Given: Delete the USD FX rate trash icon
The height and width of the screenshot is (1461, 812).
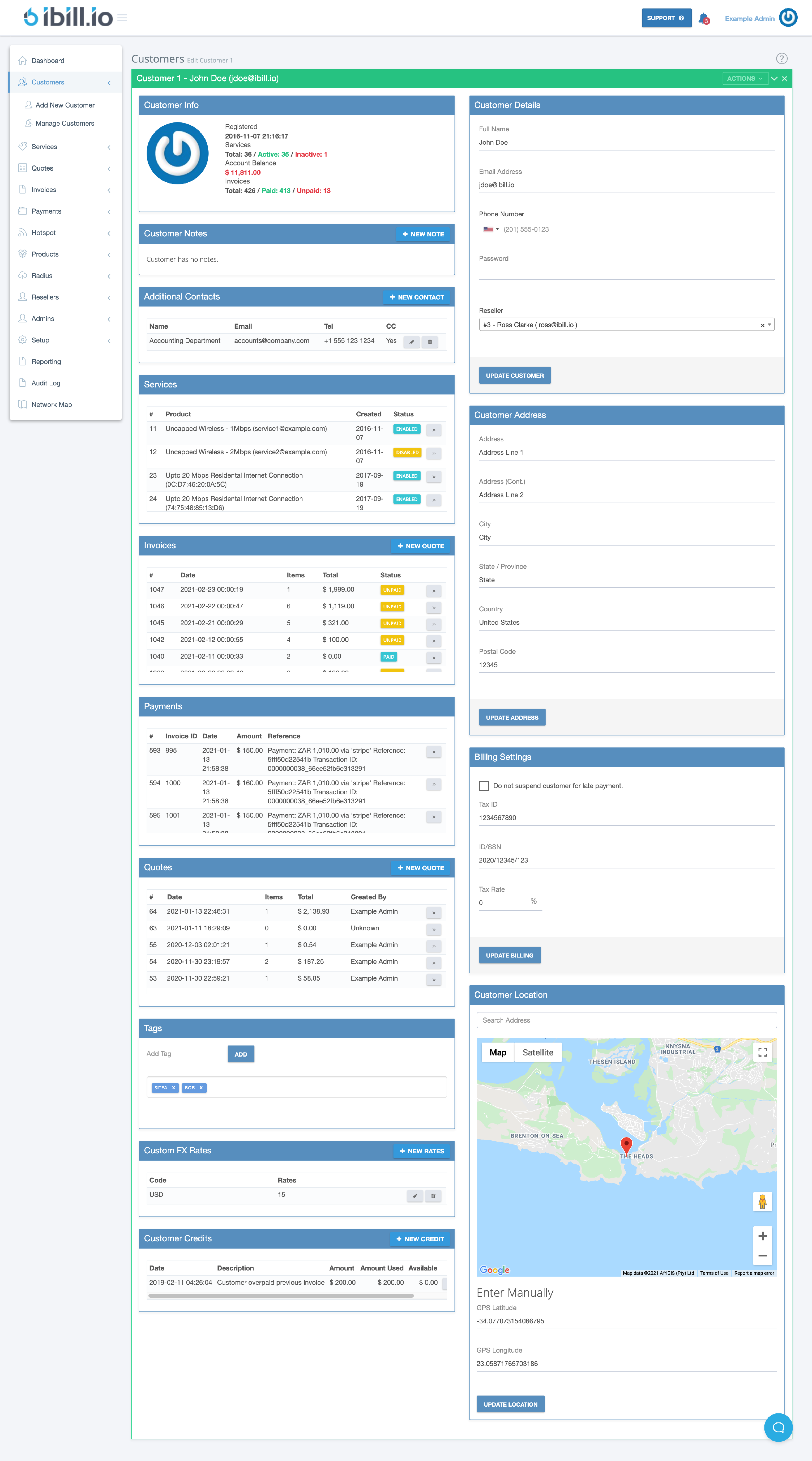Looking at the screenshot, I should point(433,1196).
